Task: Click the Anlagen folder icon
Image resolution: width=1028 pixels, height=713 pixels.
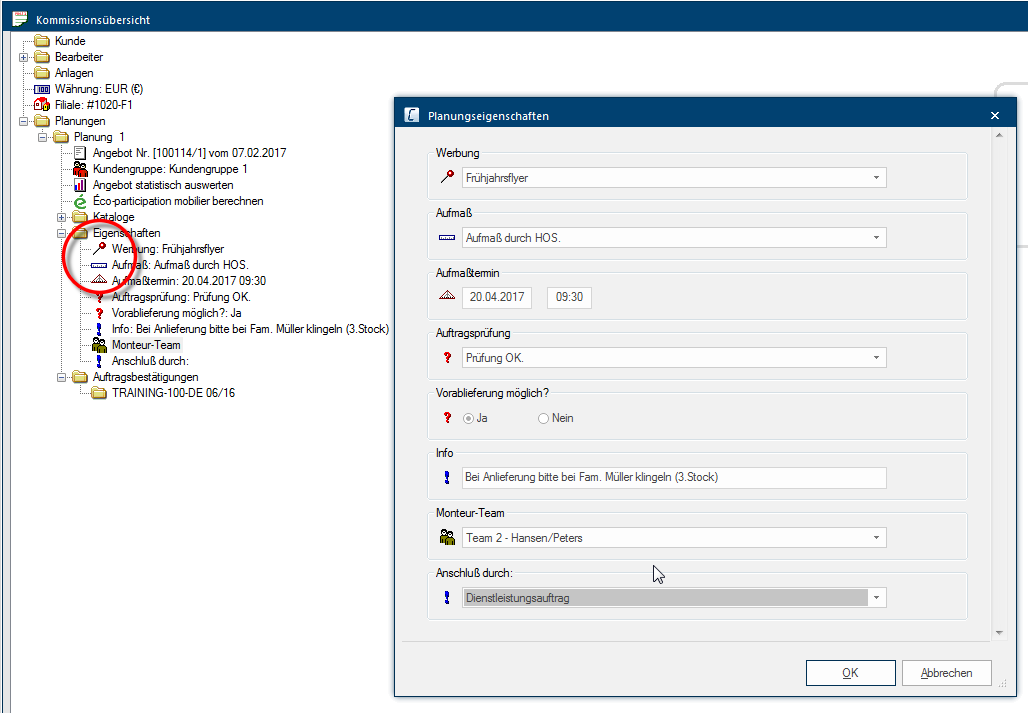Action: 42,73
